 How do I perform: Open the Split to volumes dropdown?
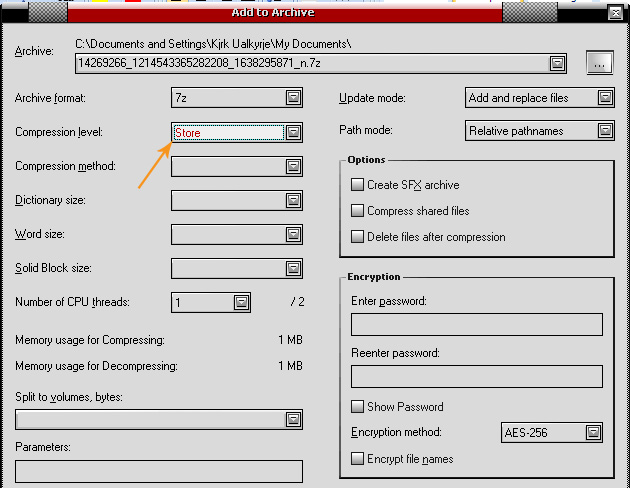click(293, 420)
